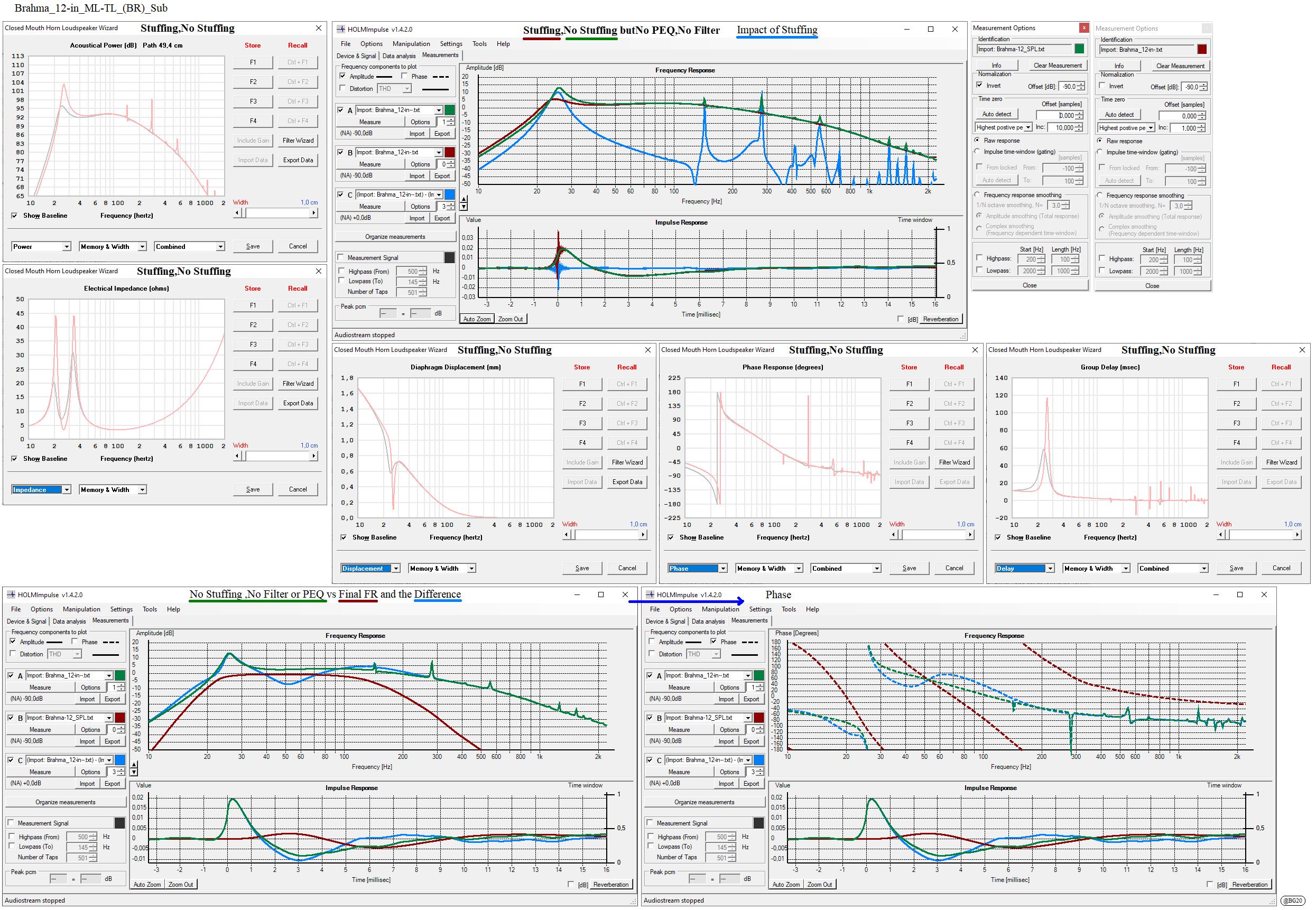Toggle the Measurement Signal checkbox in upper HOLMImpulse
Viewport: 1316px width, 910px height.
[341, 258]
